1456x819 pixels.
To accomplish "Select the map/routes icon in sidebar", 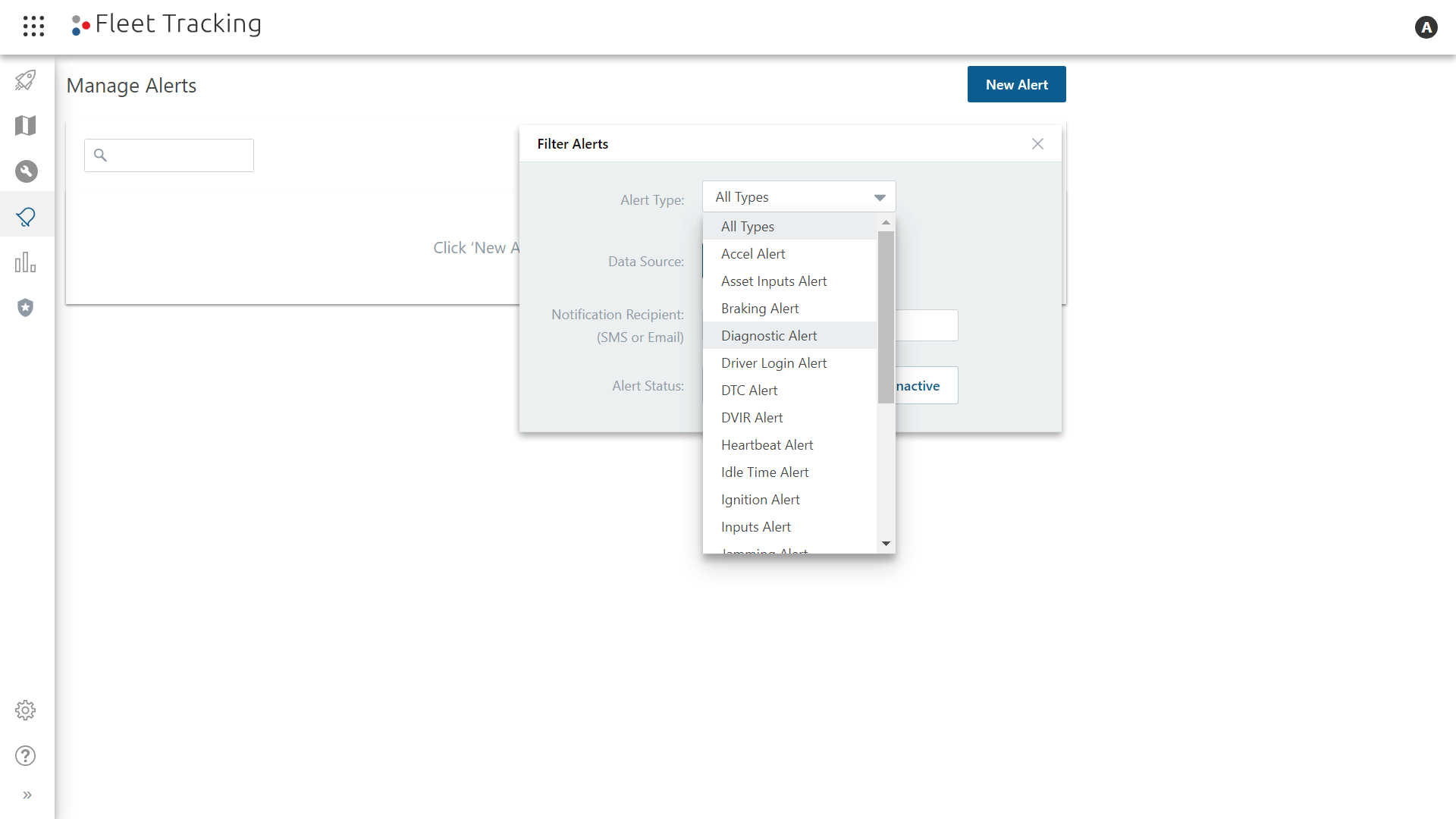I will click(x=27, y=125).
